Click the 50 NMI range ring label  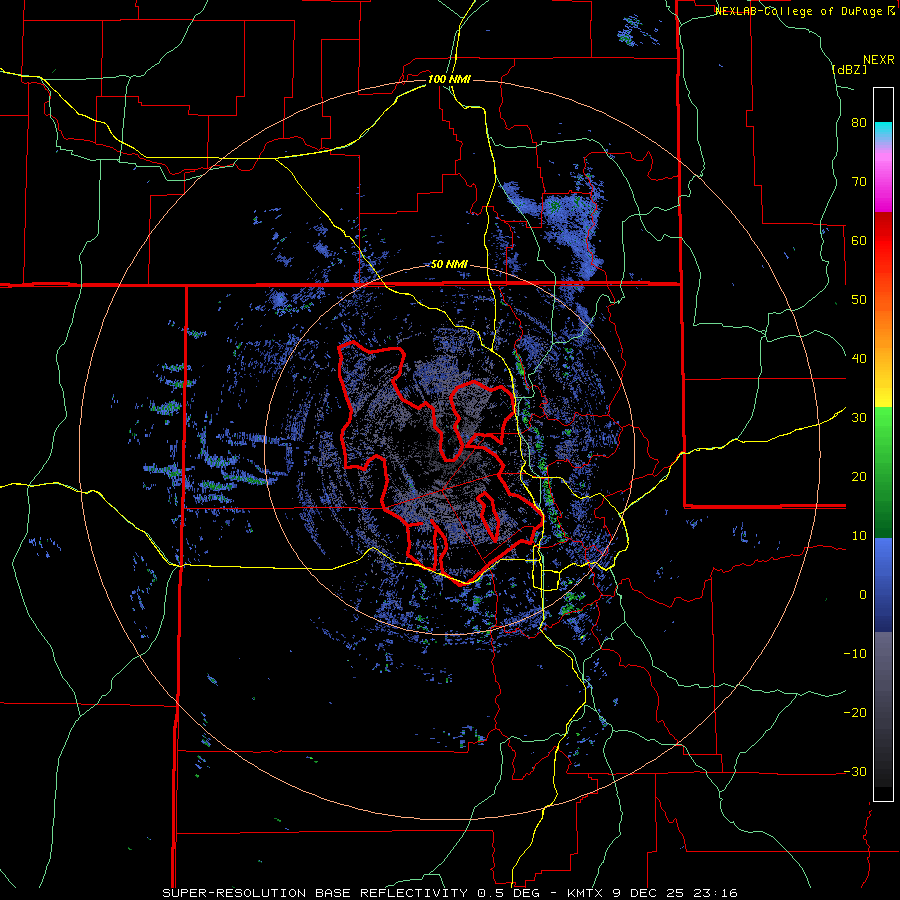click(449, 265)
